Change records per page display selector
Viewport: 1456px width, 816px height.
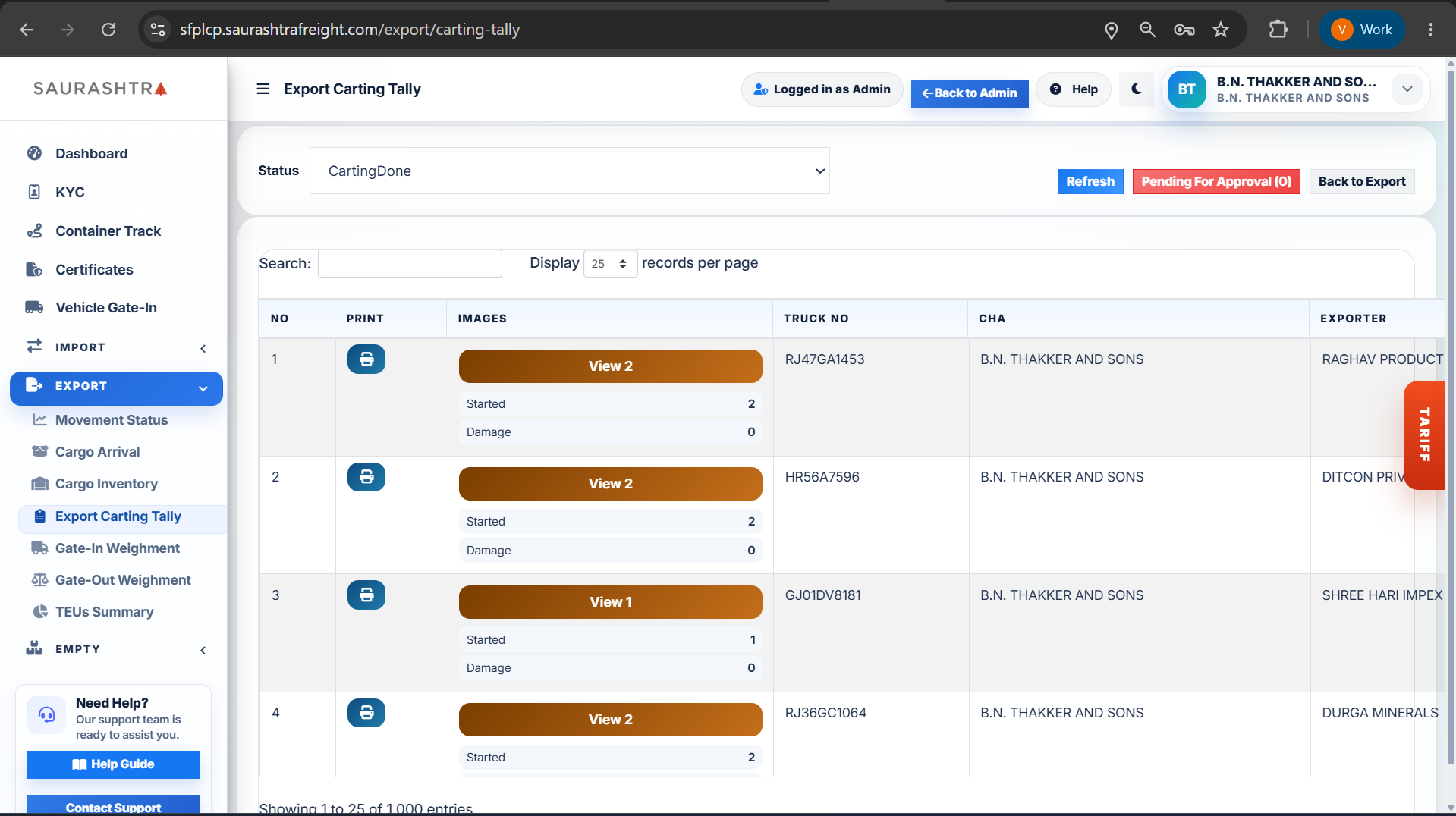click(610, 263)
